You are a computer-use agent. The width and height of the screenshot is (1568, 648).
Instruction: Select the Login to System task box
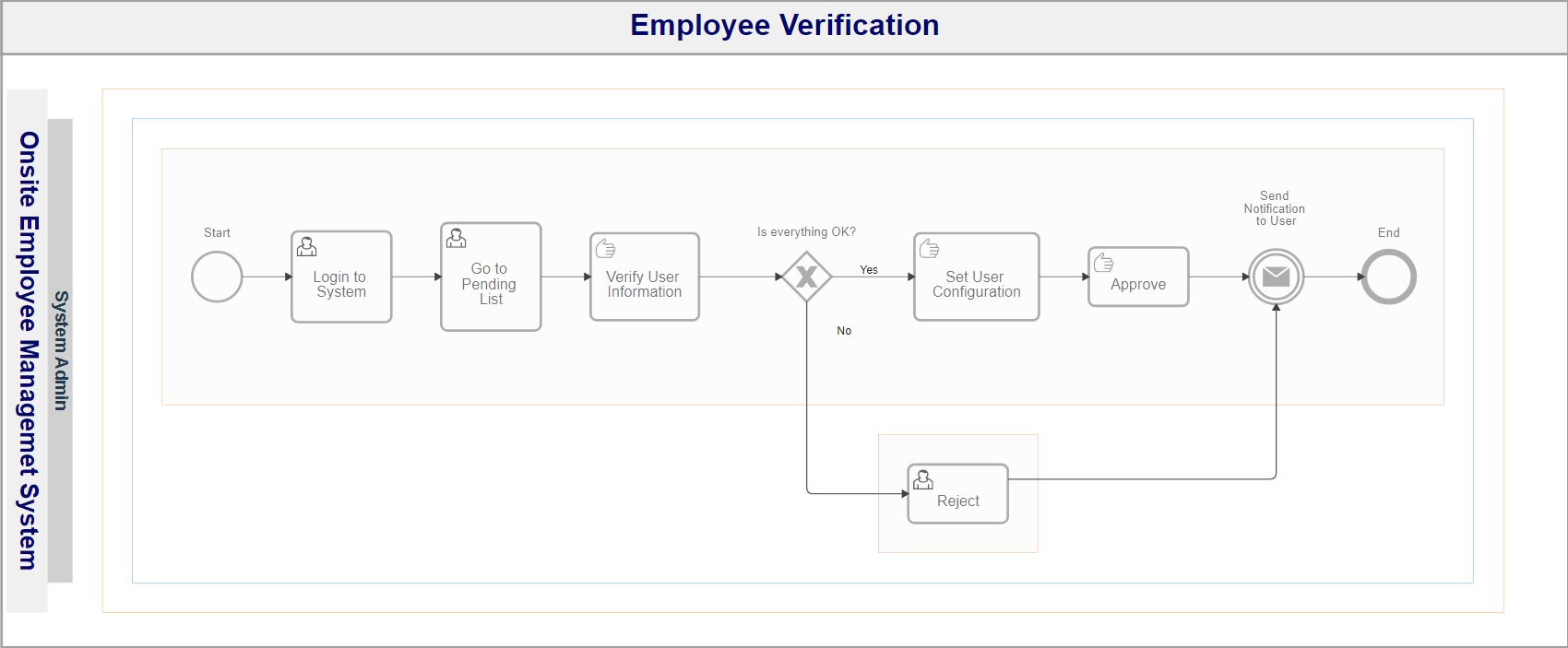[x=341, y=277]
